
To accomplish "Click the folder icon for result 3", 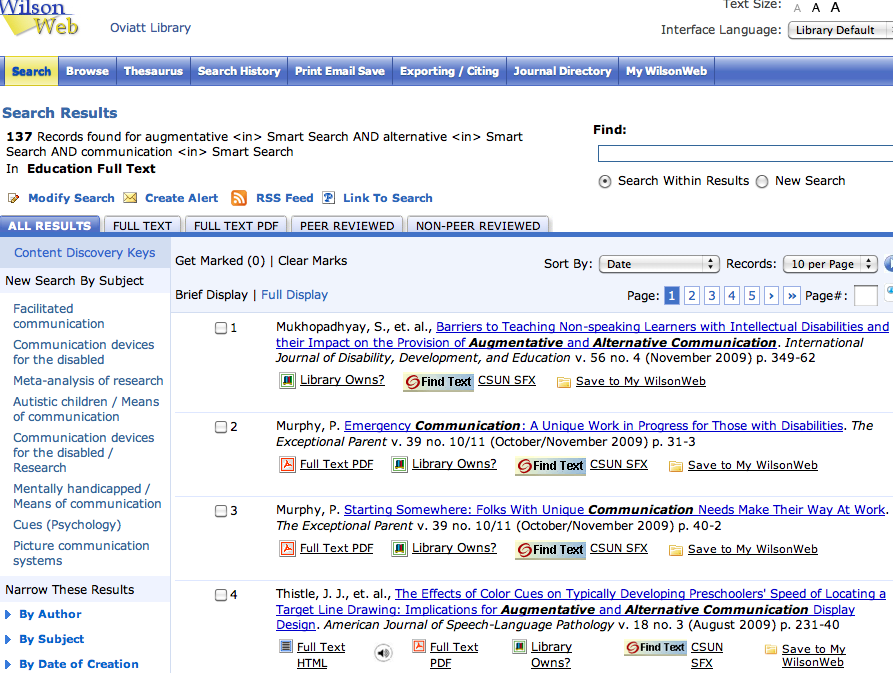I will pyautogui.click(x=676, y=550).
